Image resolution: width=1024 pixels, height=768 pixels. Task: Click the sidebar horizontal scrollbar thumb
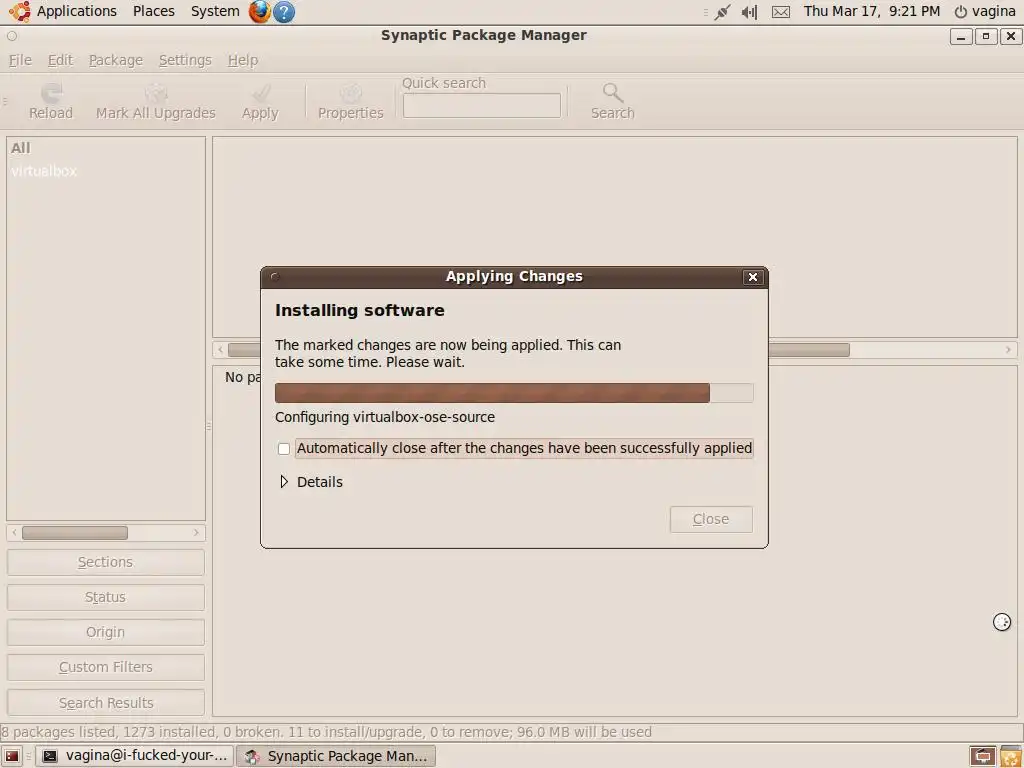coord(75,533)
